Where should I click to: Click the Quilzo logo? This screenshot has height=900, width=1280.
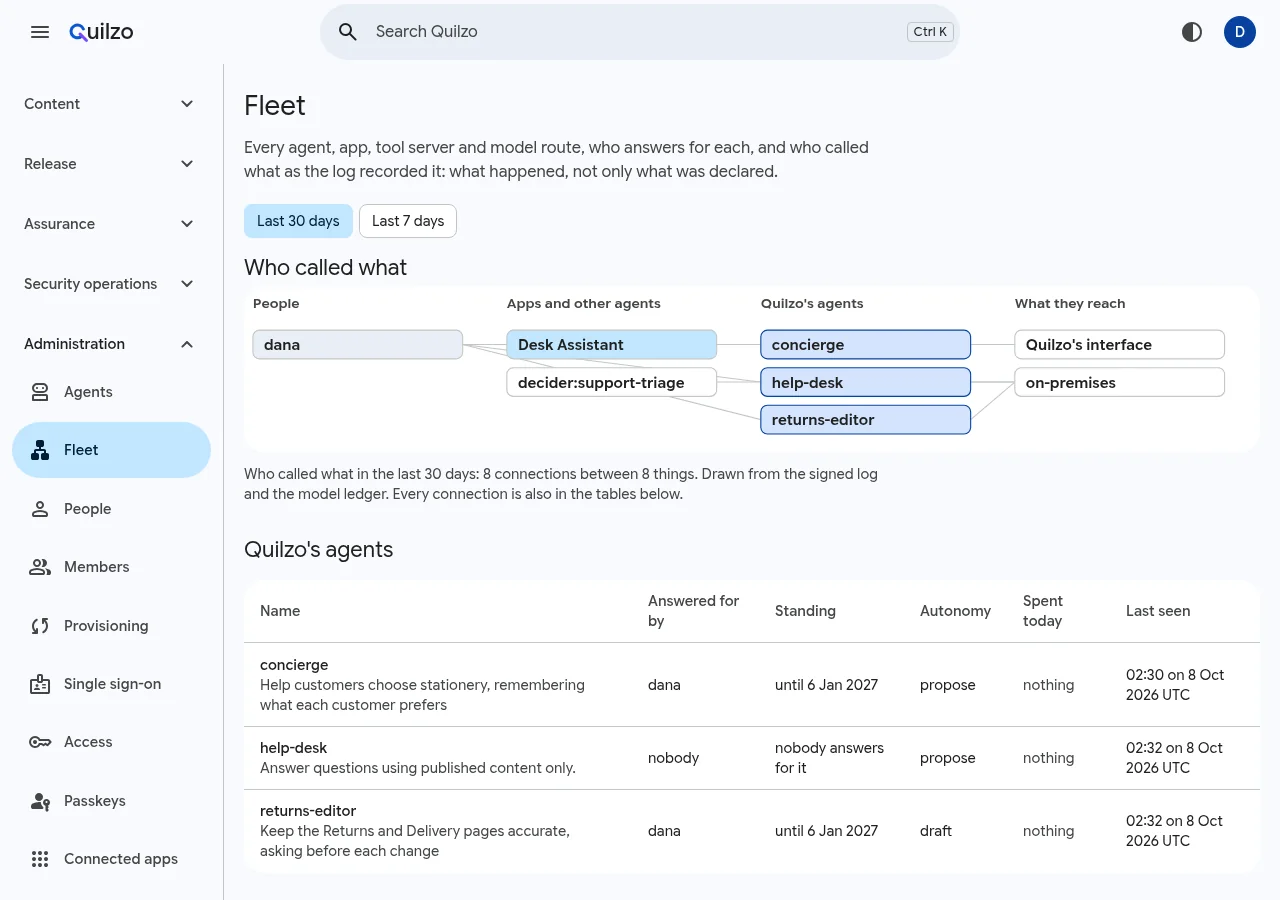click(101, 32)
